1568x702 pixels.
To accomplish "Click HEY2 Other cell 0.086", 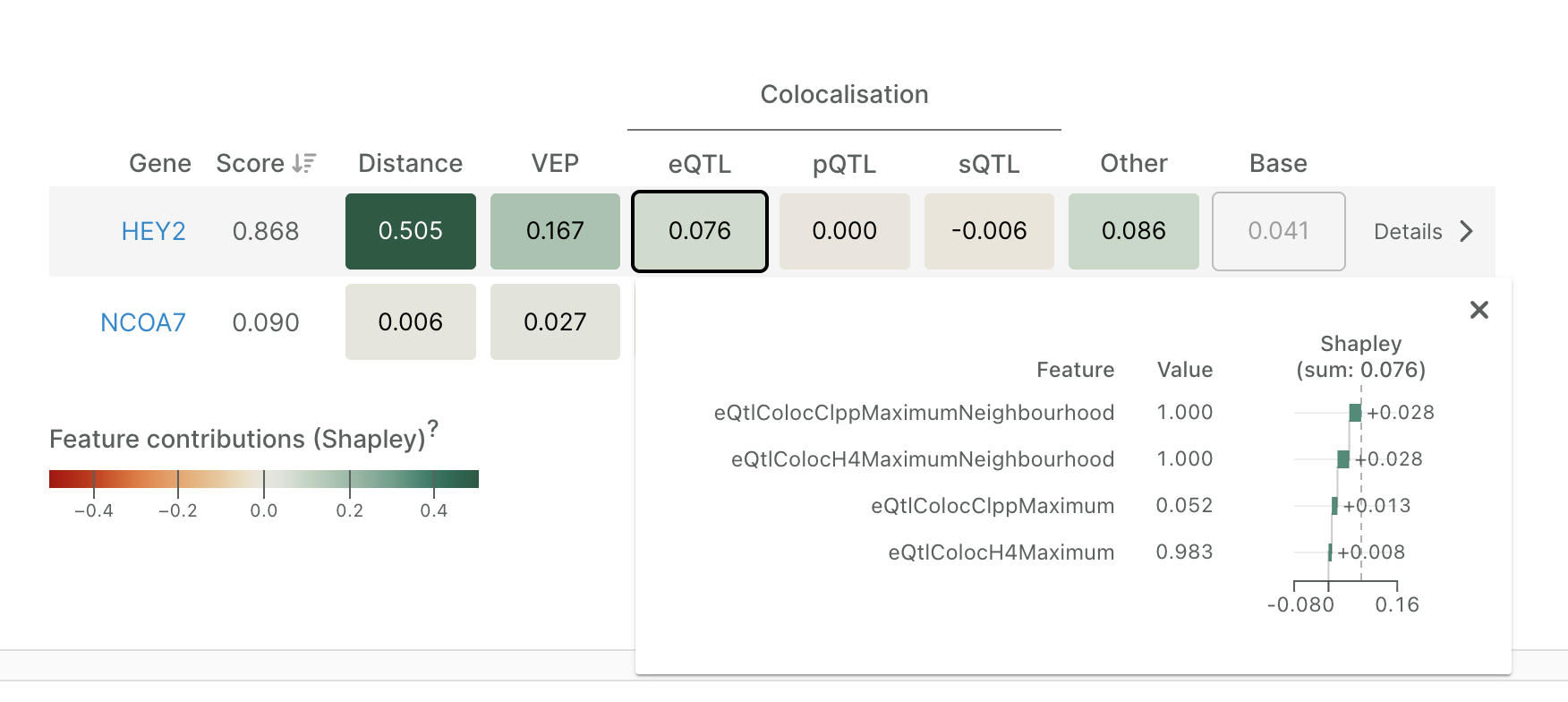I will tap(1133, 231).
